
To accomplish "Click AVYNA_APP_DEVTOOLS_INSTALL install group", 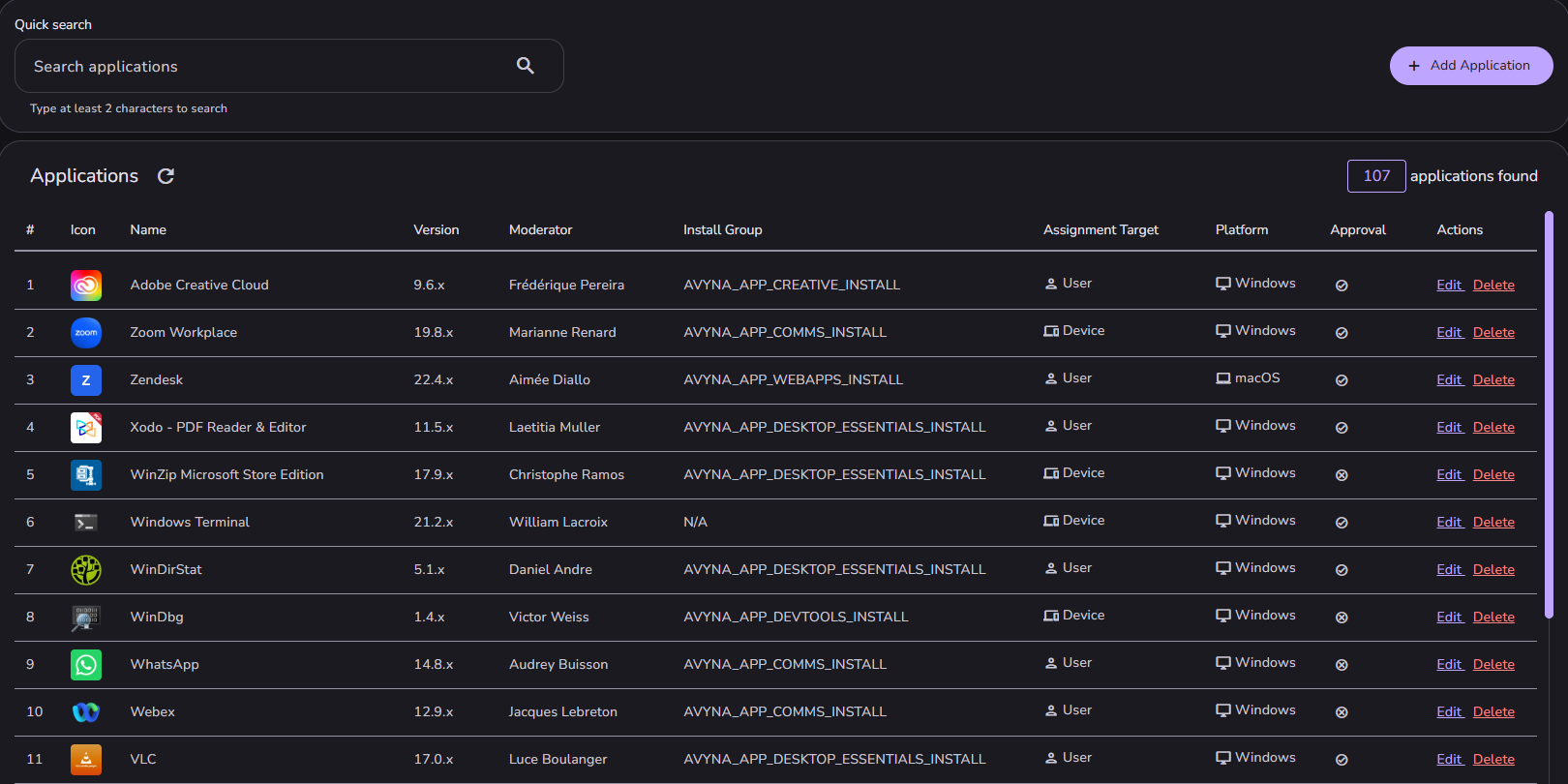I will click(796, 618).
